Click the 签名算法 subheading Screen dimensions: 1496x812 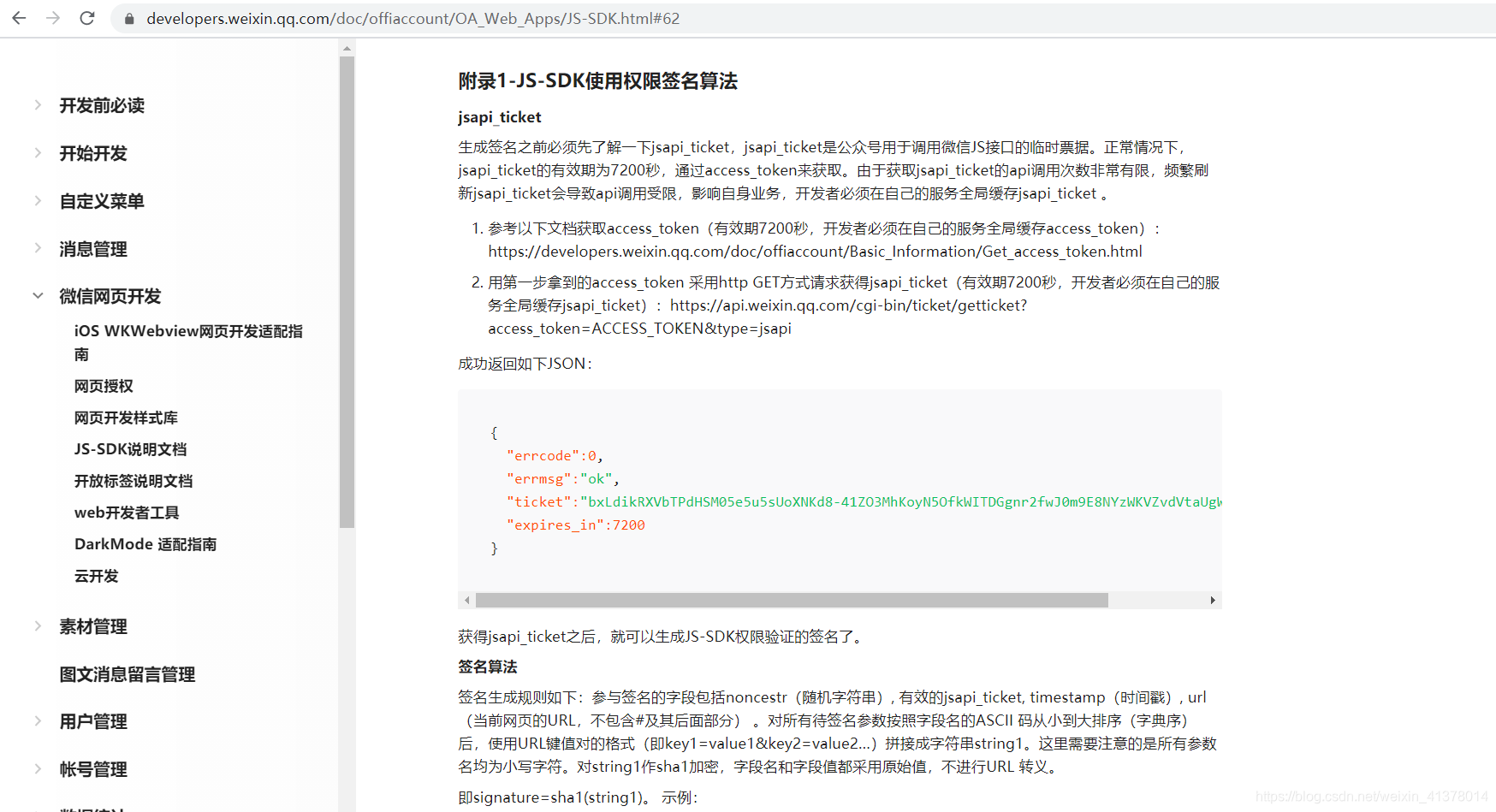(488, 667)
